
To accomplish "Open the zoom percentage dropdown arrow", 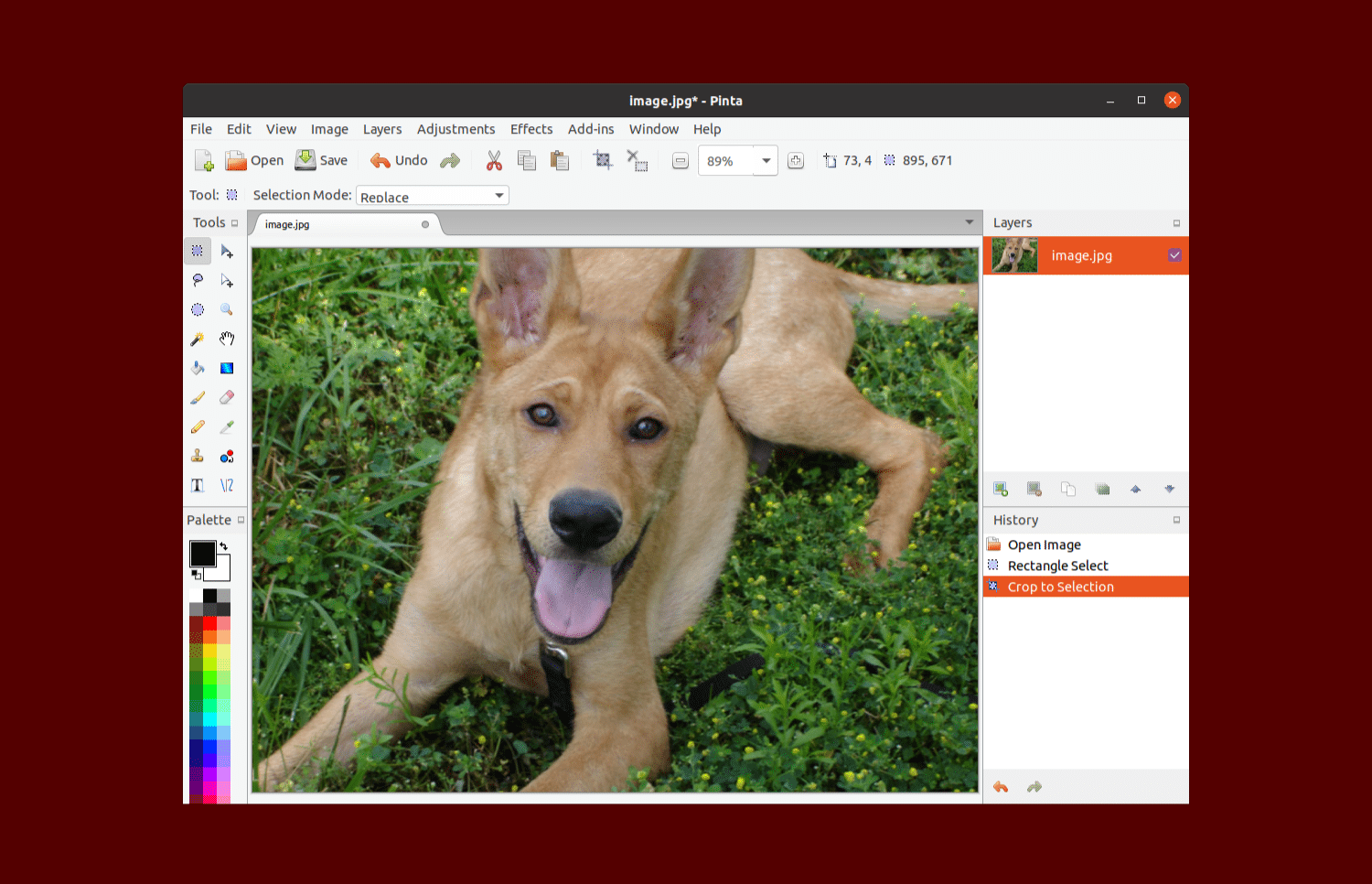I will [766, 161].
